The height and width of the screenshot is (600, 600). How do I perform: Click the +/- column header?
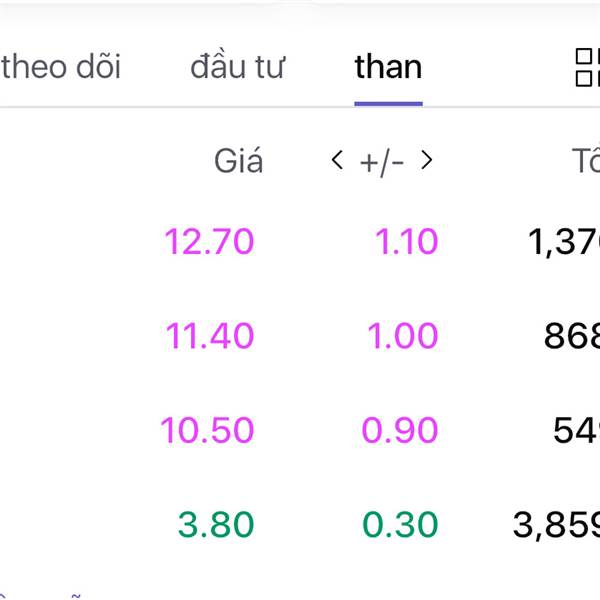pyautogui.click(x=382, y=162)
